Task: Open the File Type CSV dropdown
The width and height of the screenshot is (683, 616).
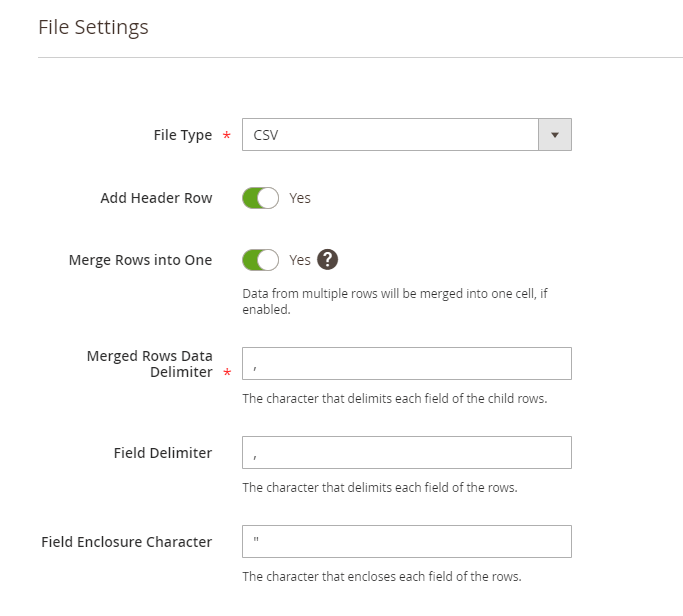Action: 391,135
